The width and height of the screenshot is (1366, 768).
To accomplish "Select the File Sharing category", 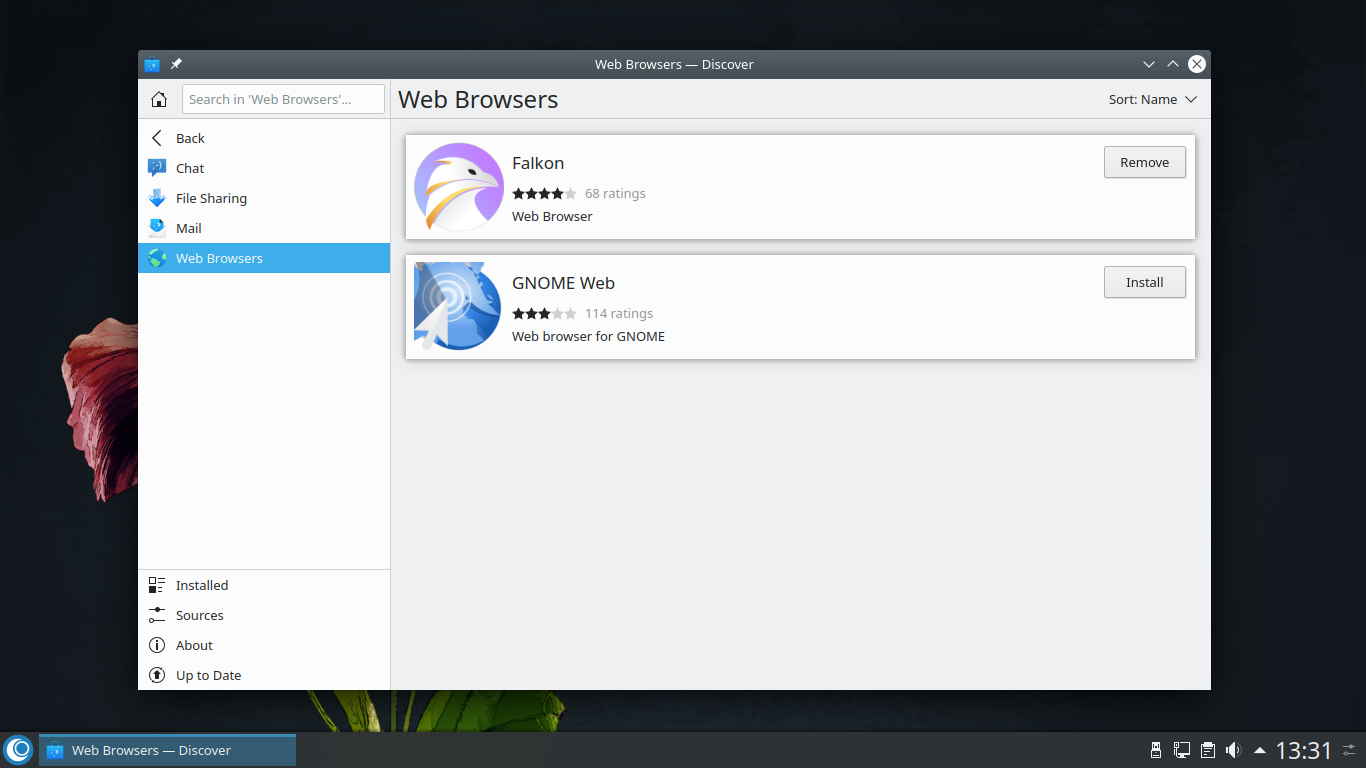I will coord(264,198).
